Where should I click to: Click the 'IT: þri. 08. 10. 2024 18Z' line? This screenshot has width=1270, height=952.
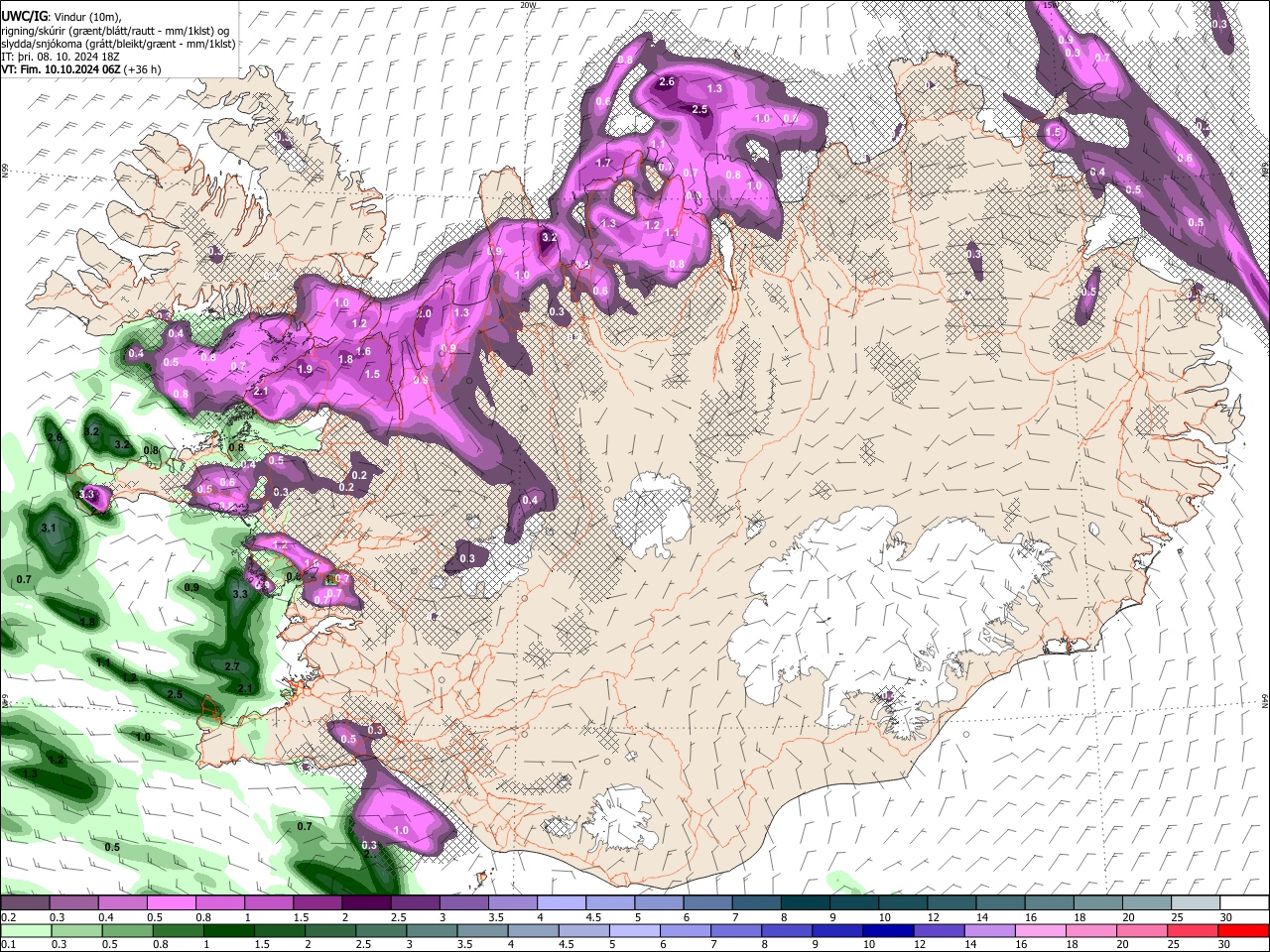click(60, 57)
